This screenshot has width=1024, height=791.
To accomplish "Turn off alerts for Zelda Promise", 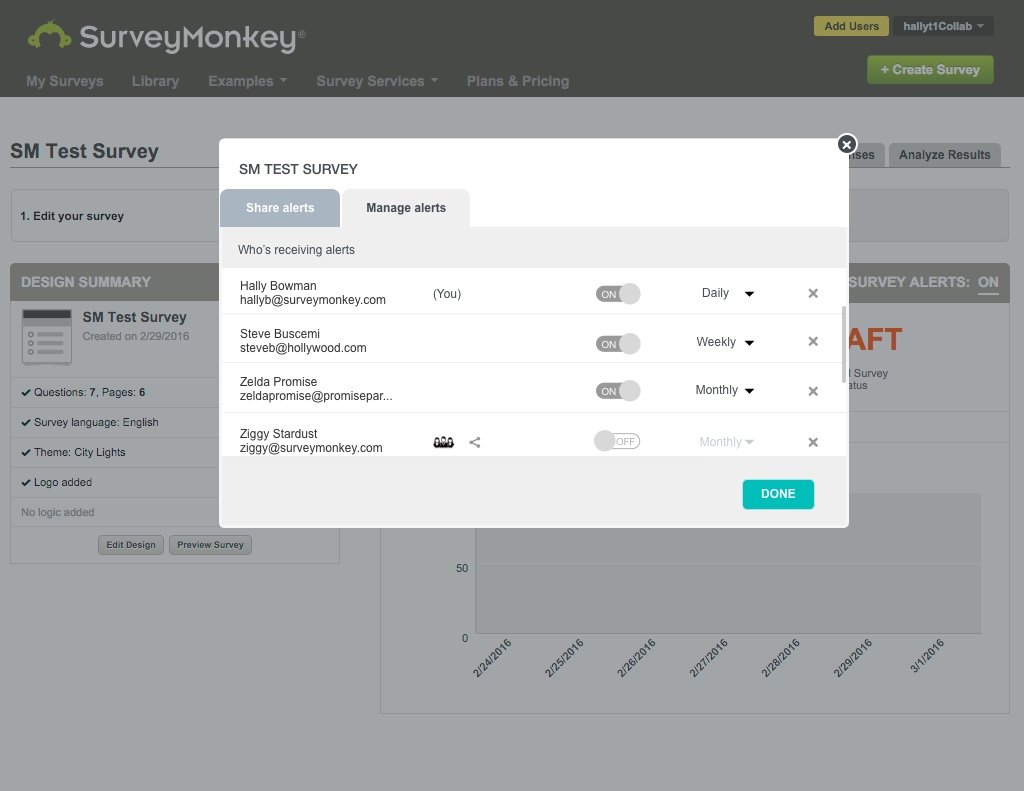I will 617,391.
